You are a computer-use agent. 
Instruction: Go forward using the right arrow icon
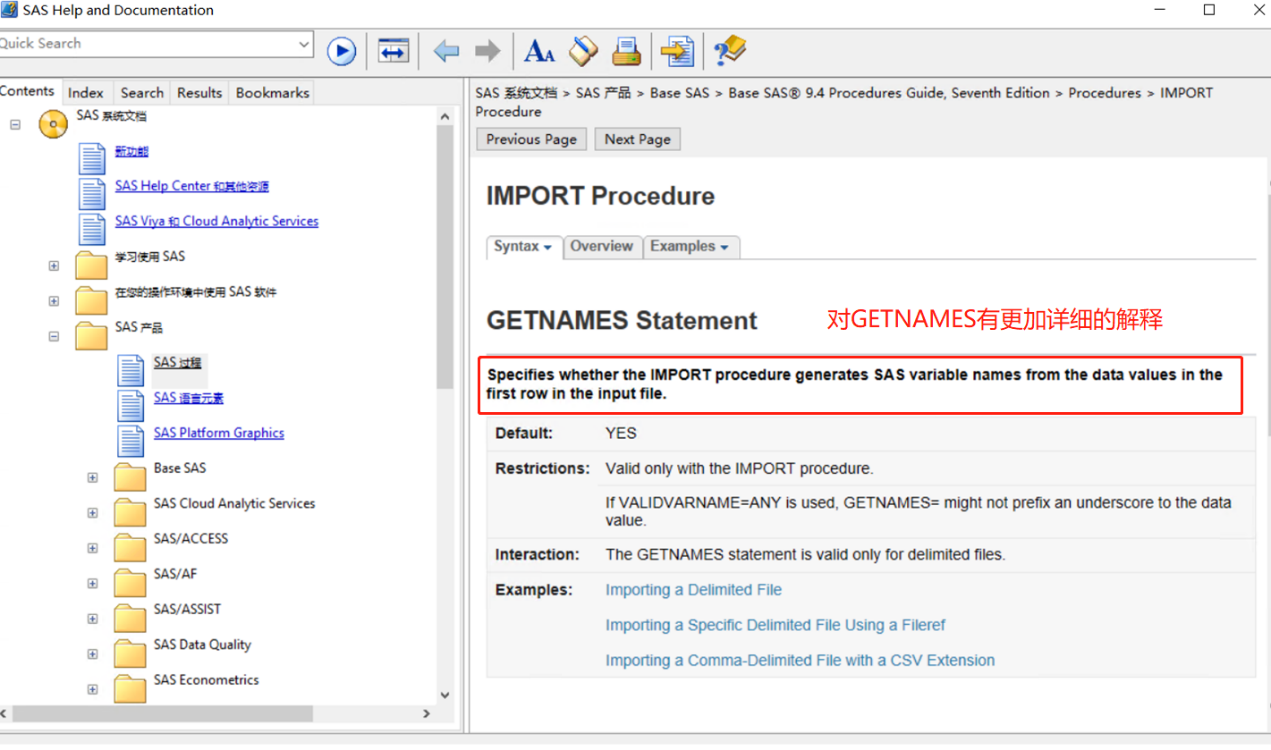point(487,51)
